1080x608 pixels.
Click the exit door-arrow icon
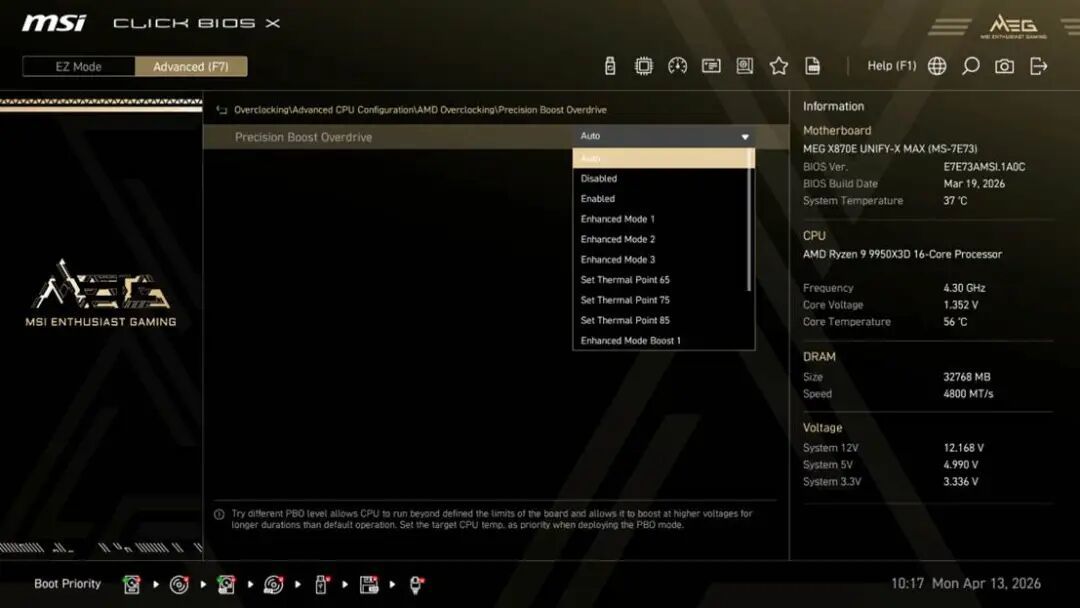[x=1039, y=66]
